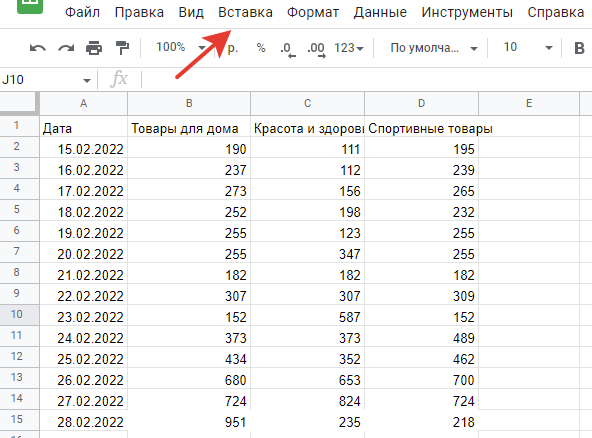
Task: Click the Print icon
Action: (x=94, y=48)
